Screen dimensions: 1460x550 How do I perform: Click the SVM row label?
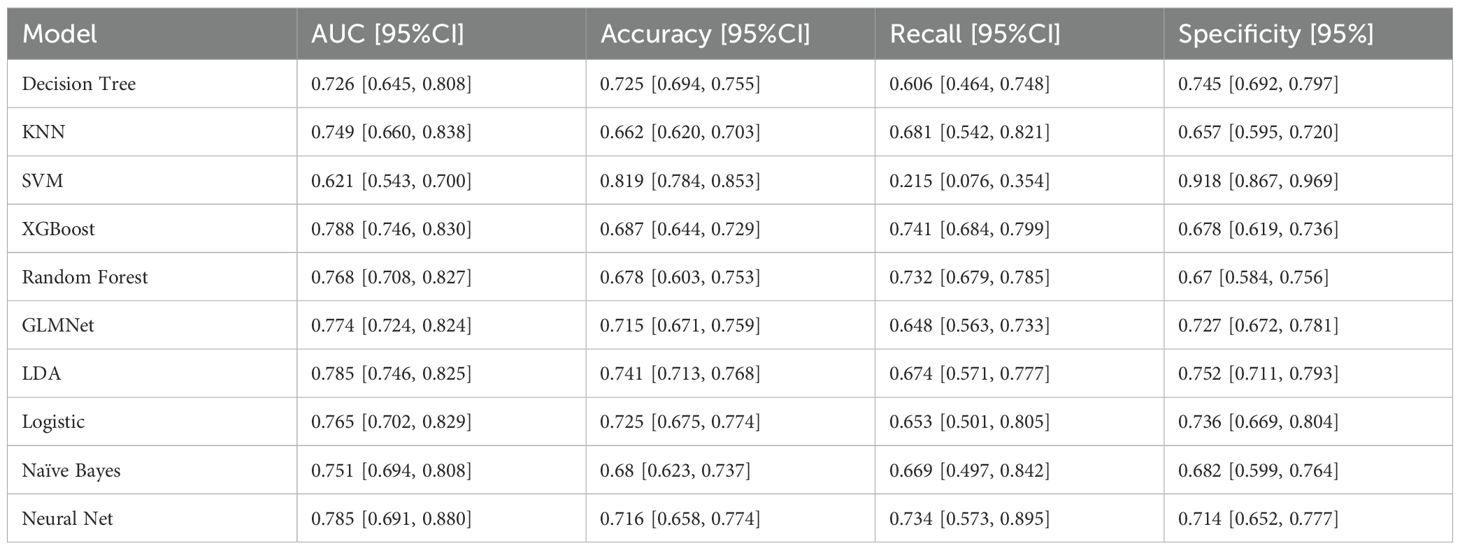pyautogui.click(x=40, y=180)
